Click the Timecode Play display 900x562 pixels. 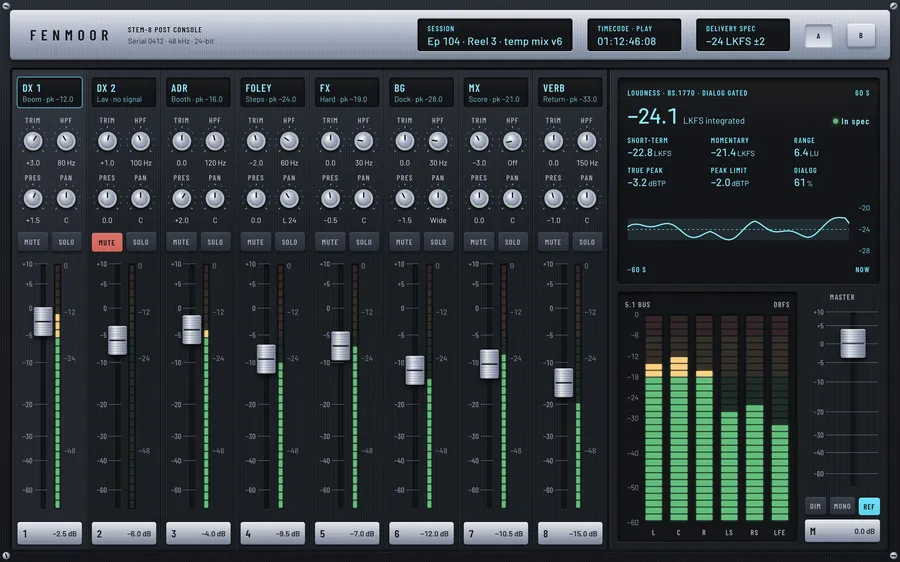click(634, 35)
